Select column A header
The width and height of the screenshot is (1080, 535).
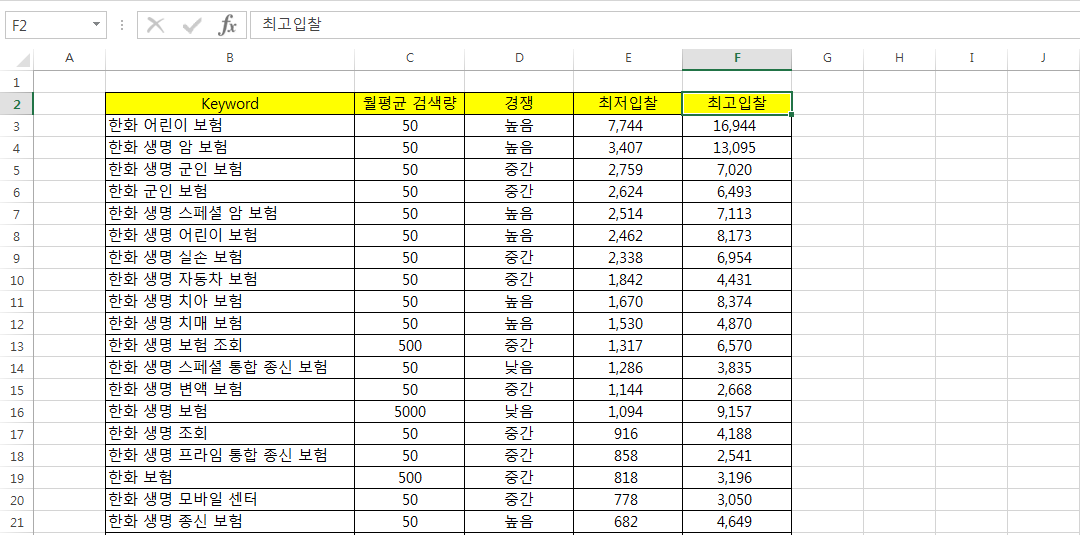(x=69, y=59)
